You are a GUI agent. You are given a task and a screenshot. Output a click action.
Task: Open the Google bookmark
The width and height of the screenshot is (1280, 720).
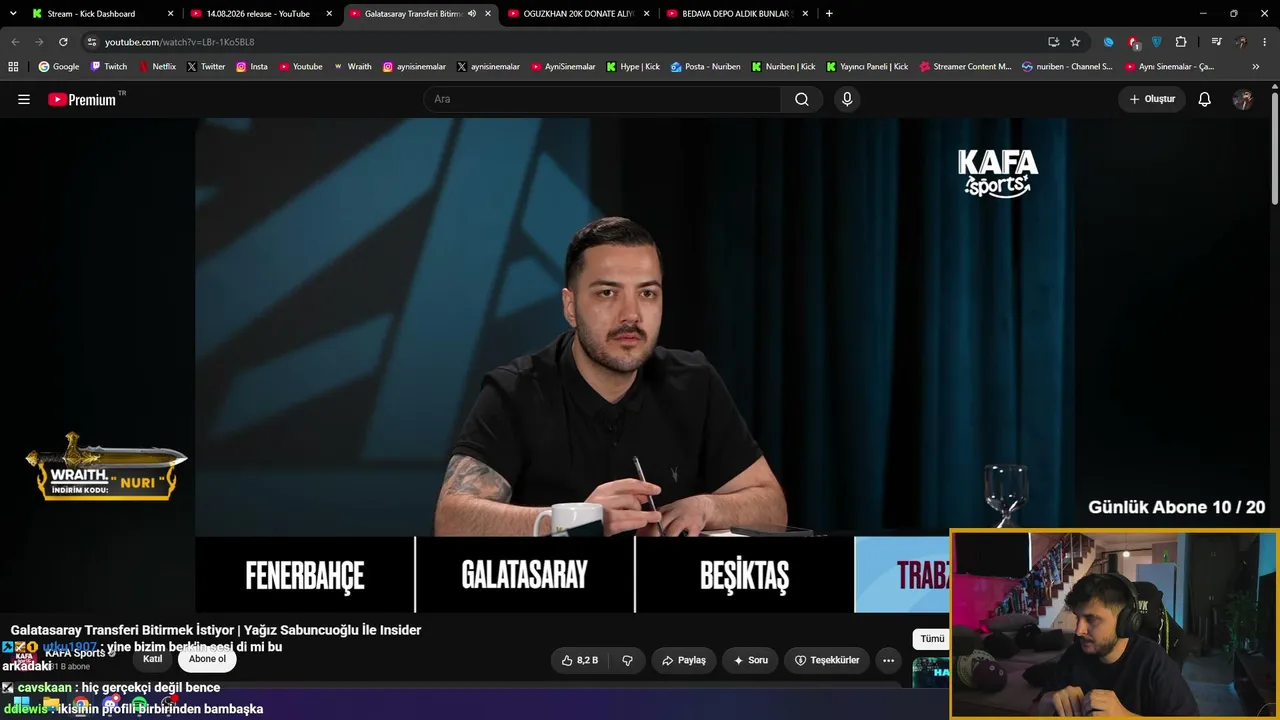[59, 67]
